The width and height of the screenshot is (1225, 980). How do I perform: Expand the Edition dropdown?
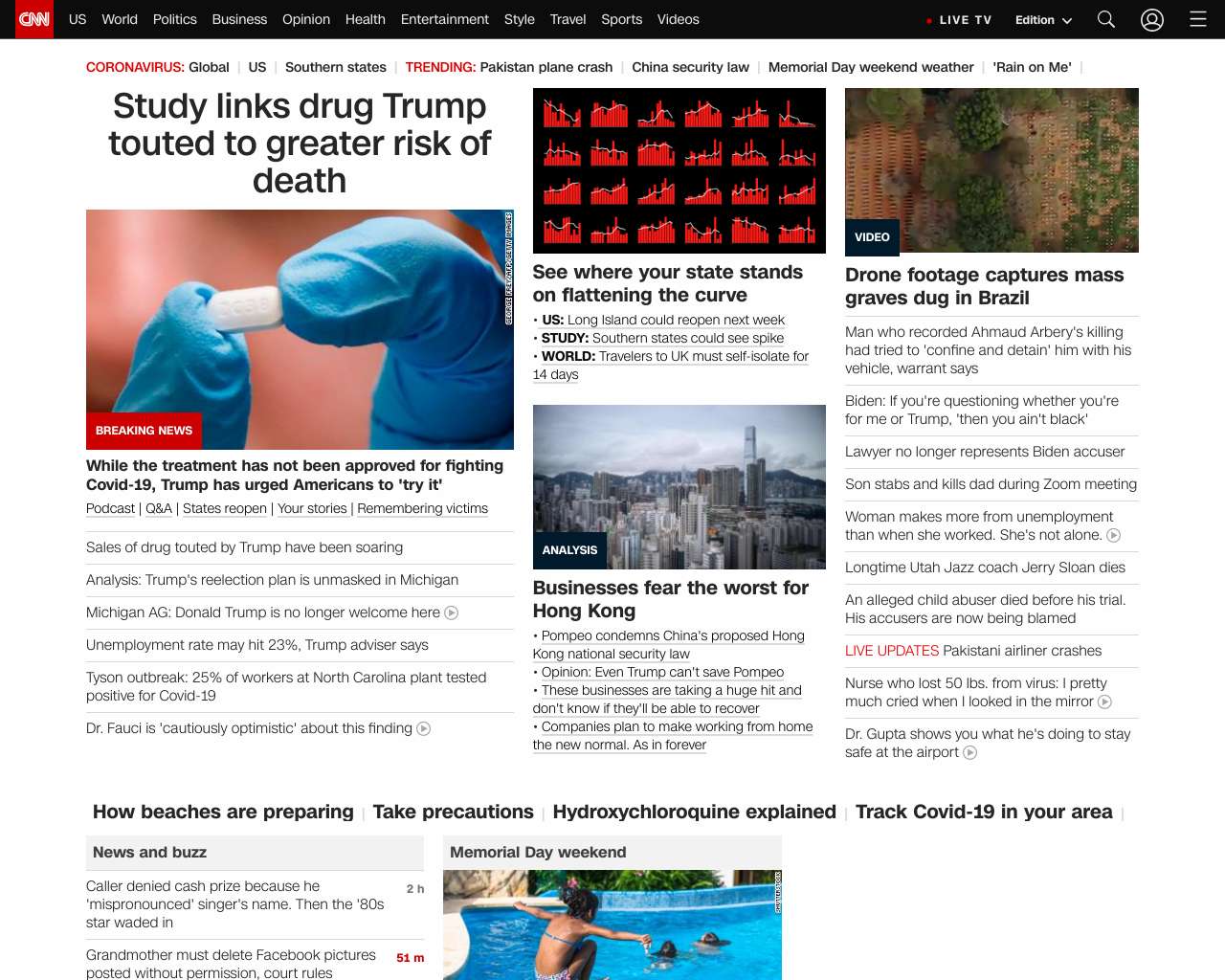pyautogui.click(x=1043, y=19)
